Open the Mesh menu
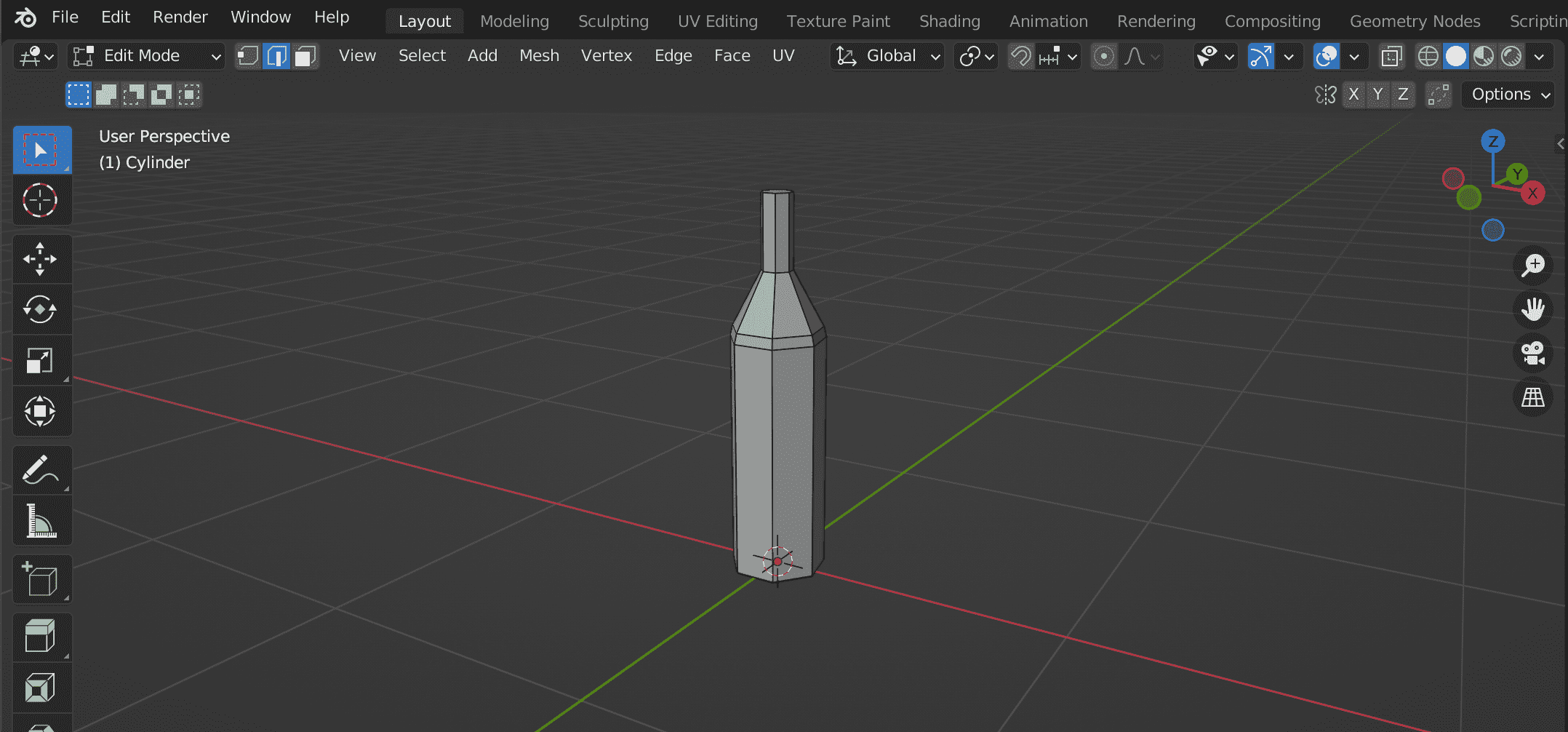This screenshot has width=1568, height=732. (539, 56)
